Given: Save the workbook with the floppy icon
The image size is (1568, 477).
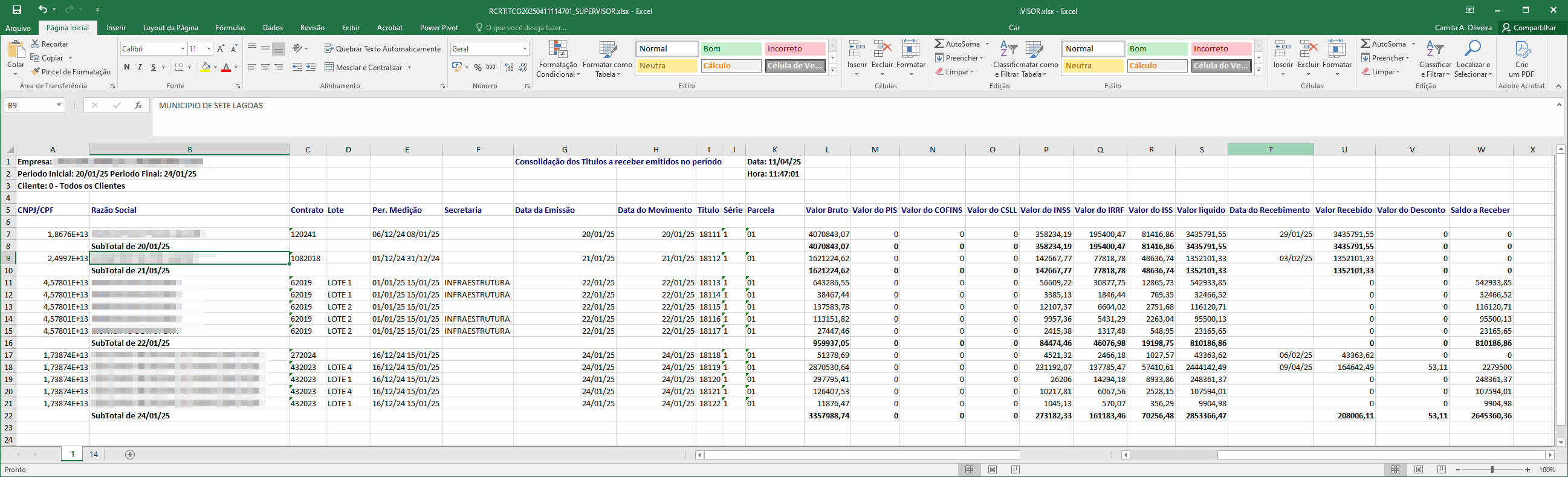Looking at the screenshot, I should (16, 10).
